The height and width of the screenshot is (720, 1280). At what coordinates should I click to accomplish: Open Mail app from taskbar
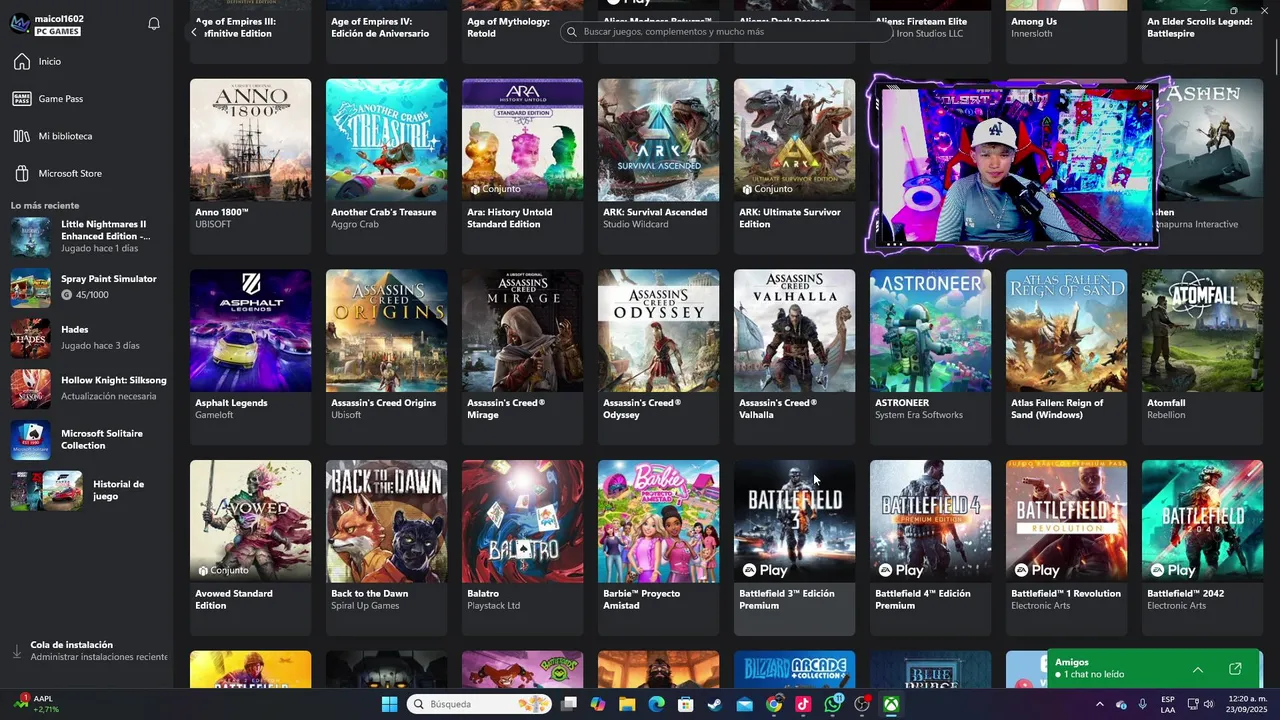(744, 704)
